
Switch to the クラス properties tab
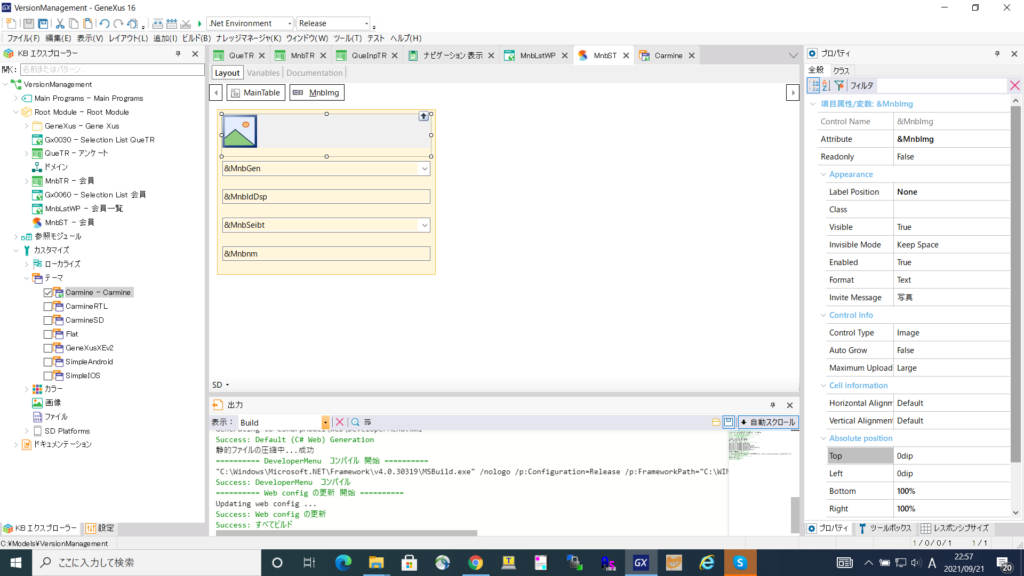[x=841, y=71]
